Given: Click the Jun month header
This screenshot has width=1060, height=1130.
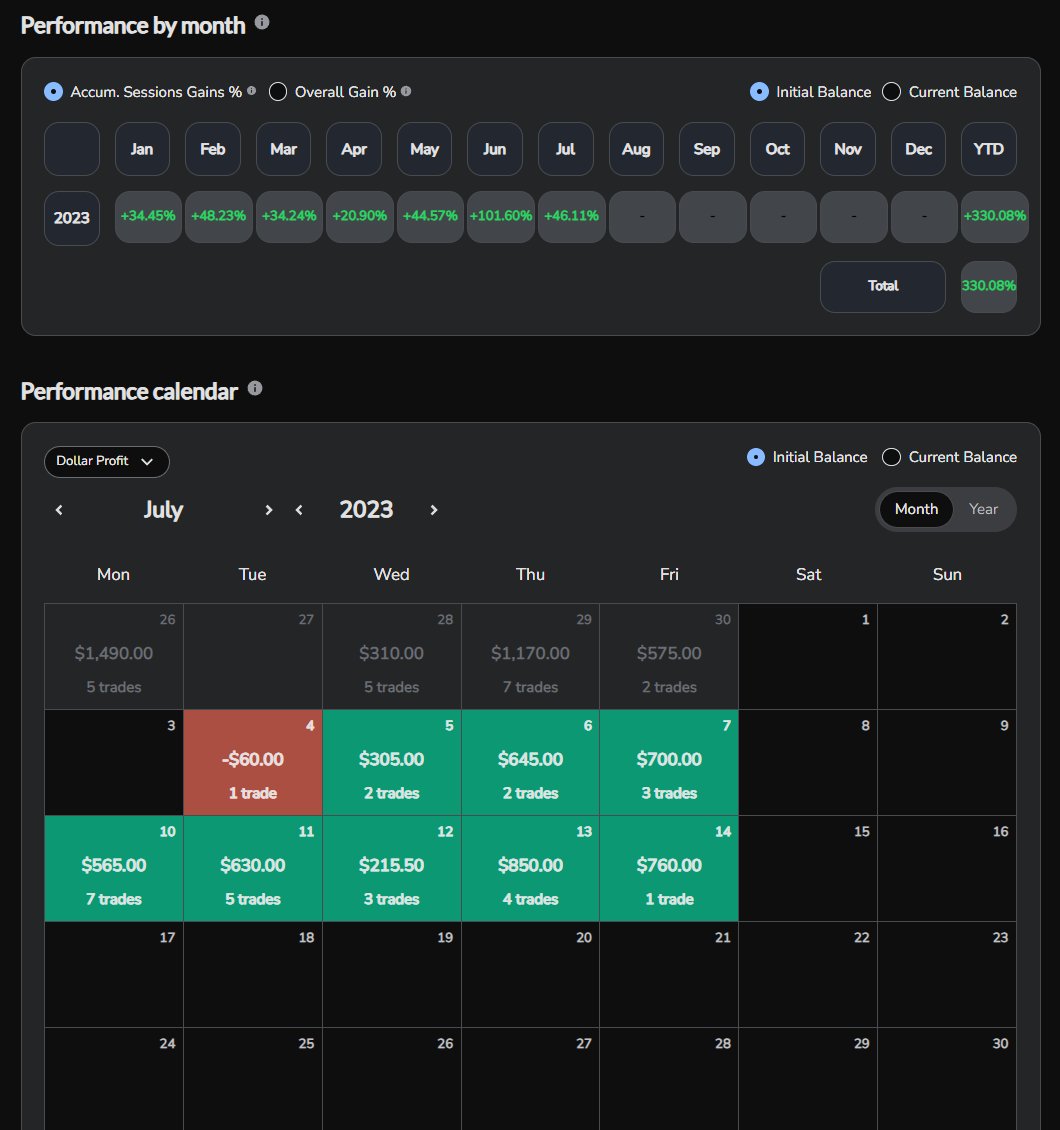Looking at the screenshot, I should pos(494,149).
